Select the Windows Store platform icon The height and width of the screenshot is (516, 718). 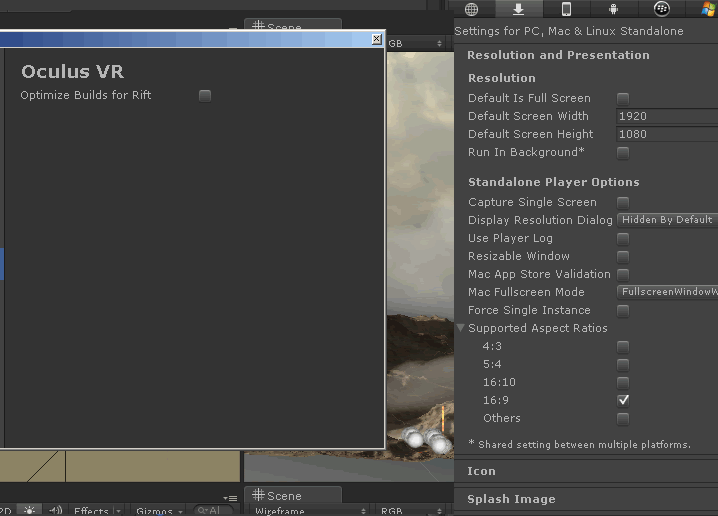click(709, 9)
